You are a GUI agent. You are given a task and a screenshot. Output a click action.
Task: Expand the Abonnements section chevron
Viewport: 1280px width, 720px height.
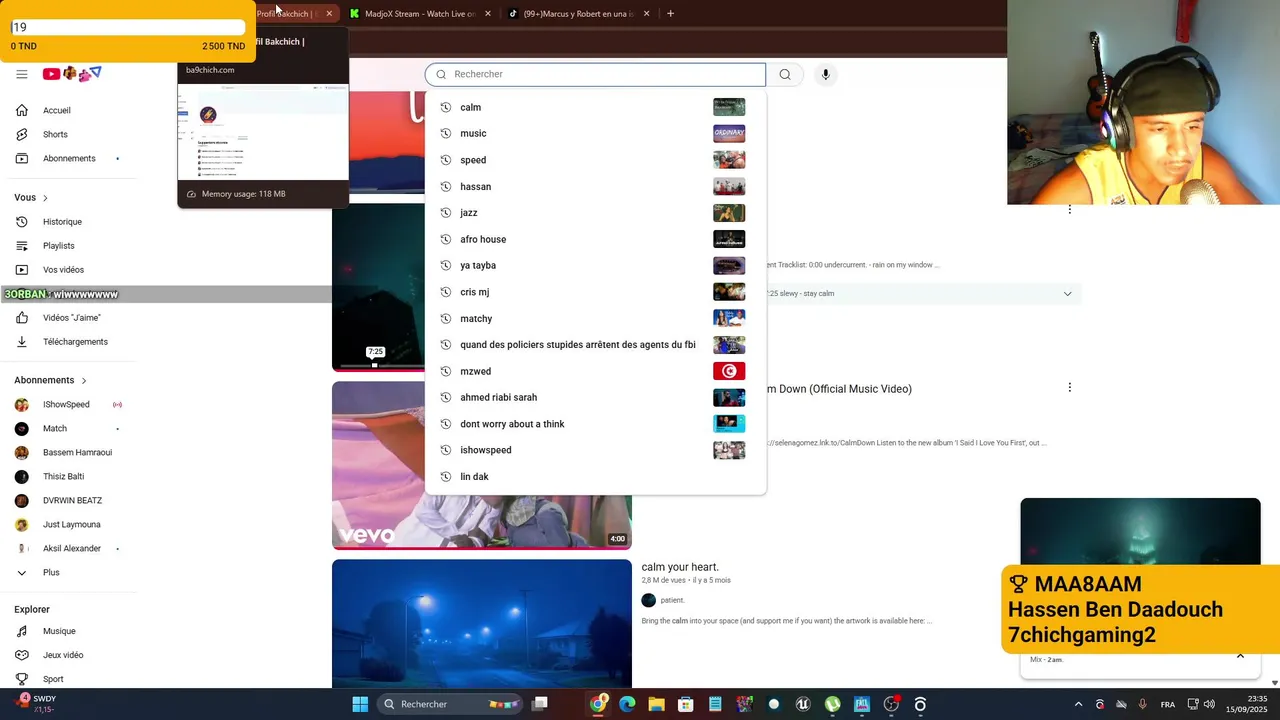pos(84,381)
